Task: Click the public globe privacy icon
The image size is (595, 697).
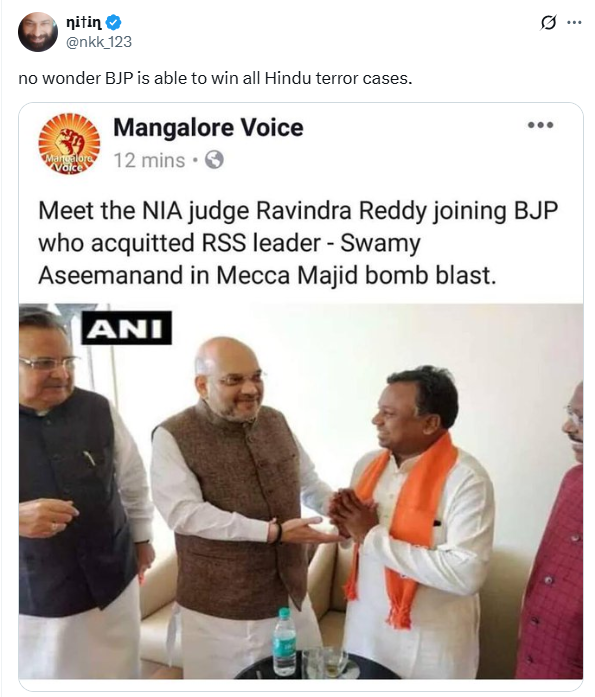Action: coord(214,160)
